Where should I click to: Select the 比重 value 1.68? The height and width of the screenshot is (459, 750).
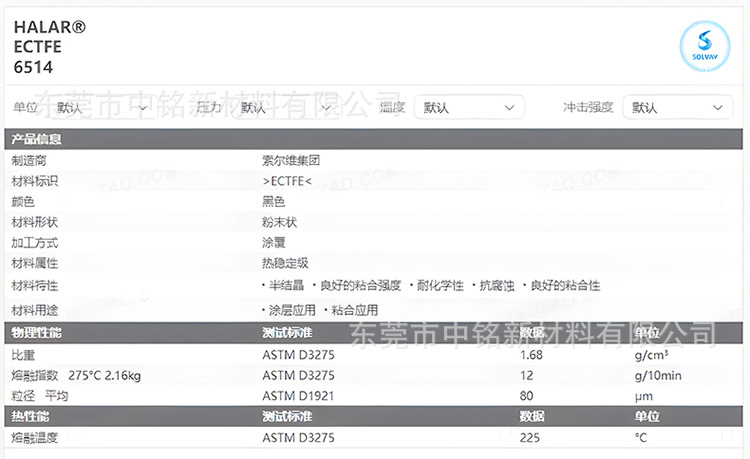coord(531,355)
